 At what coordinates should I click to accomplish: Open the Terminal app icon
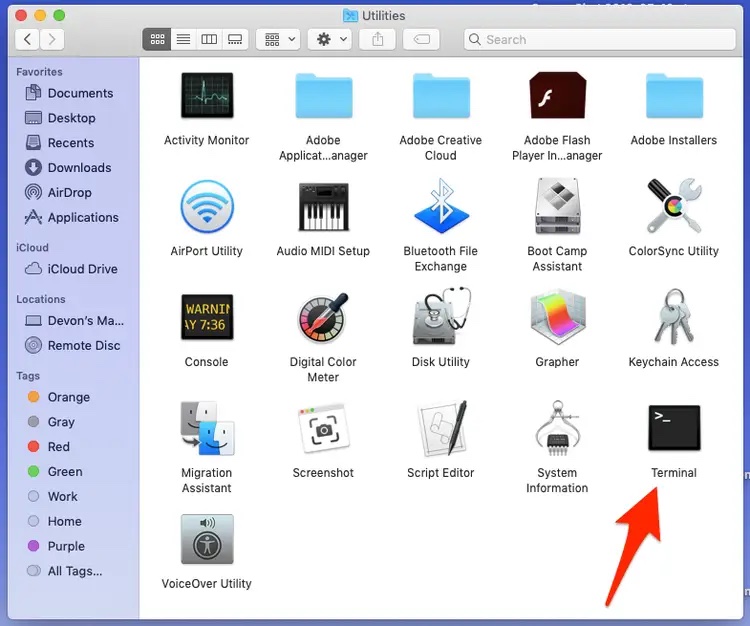(x=673, y=429)
